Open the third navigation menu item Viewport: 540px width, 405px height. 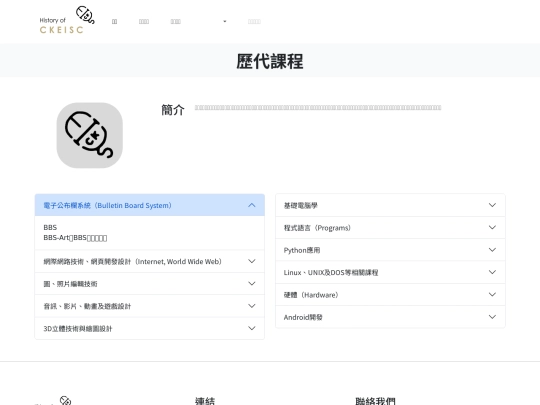(x=176, y=22)
